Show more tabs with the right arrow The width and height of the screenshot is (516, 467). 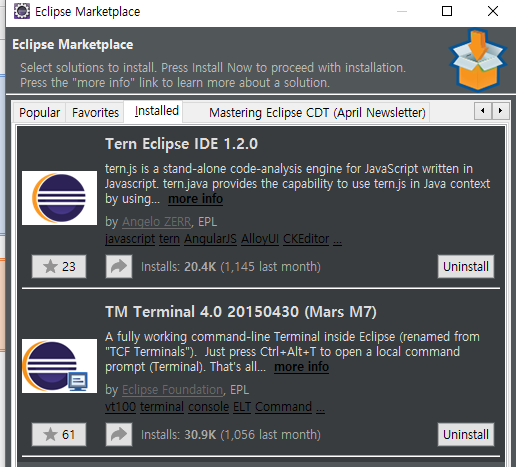pyautogui.click(x=500, y=111)
